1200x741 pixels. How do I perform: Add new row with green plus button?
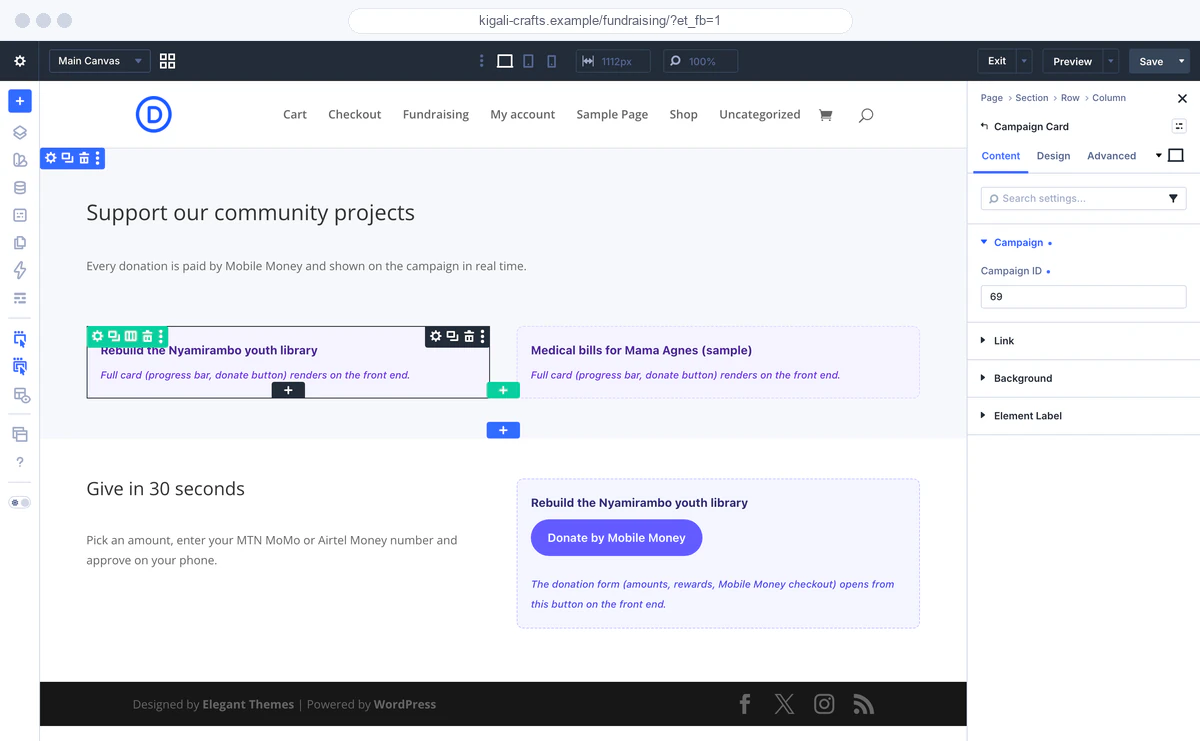pos(503,390)
